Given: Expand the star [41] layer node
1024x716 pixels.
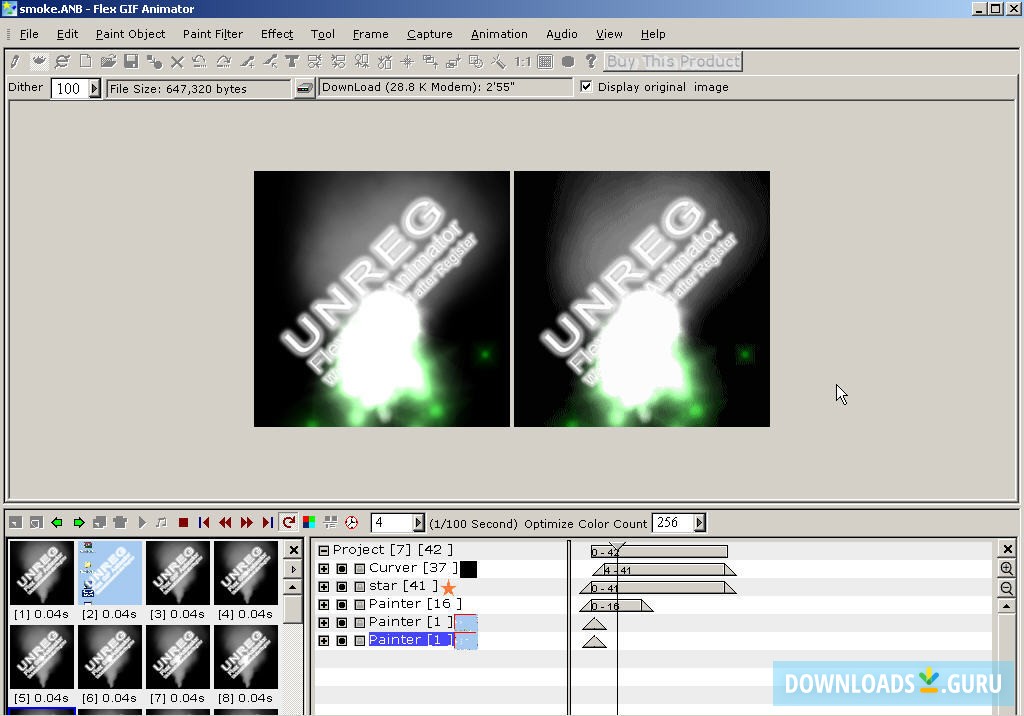Looking at the screenshot, I should tap(323, 587).
